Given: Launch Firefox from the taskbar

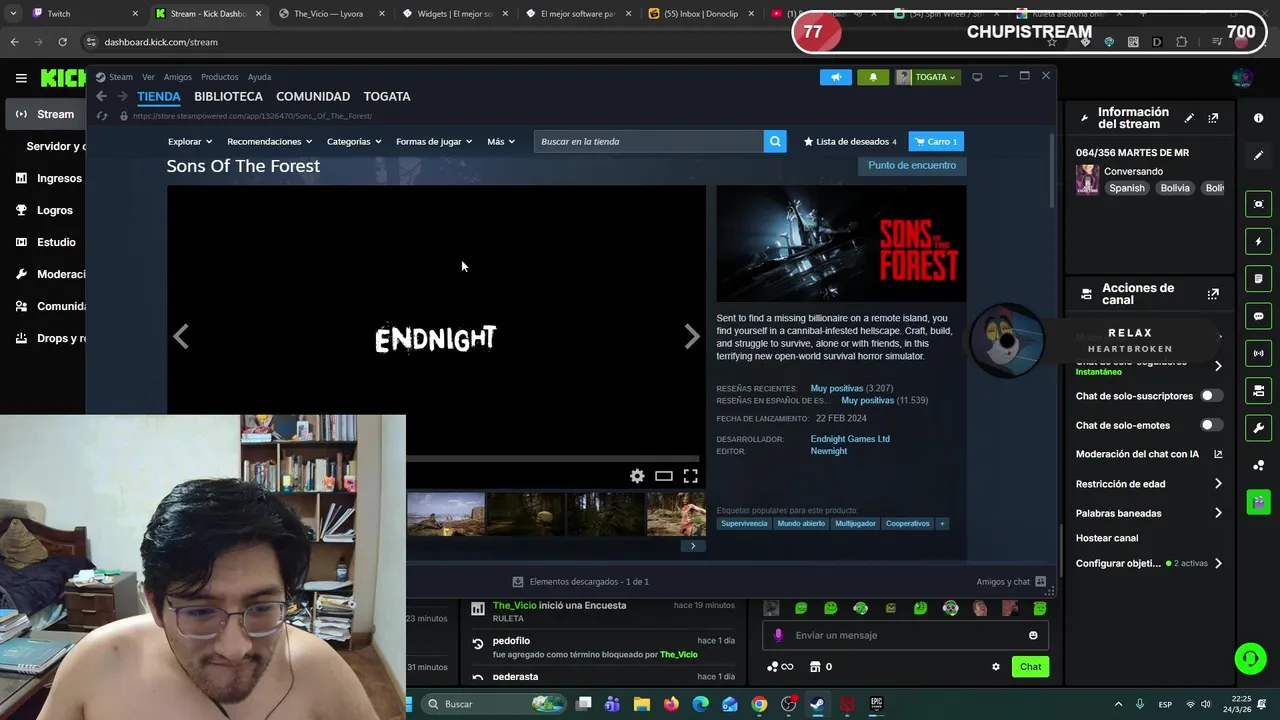Looking at the screenshot, I should (671, 704).
